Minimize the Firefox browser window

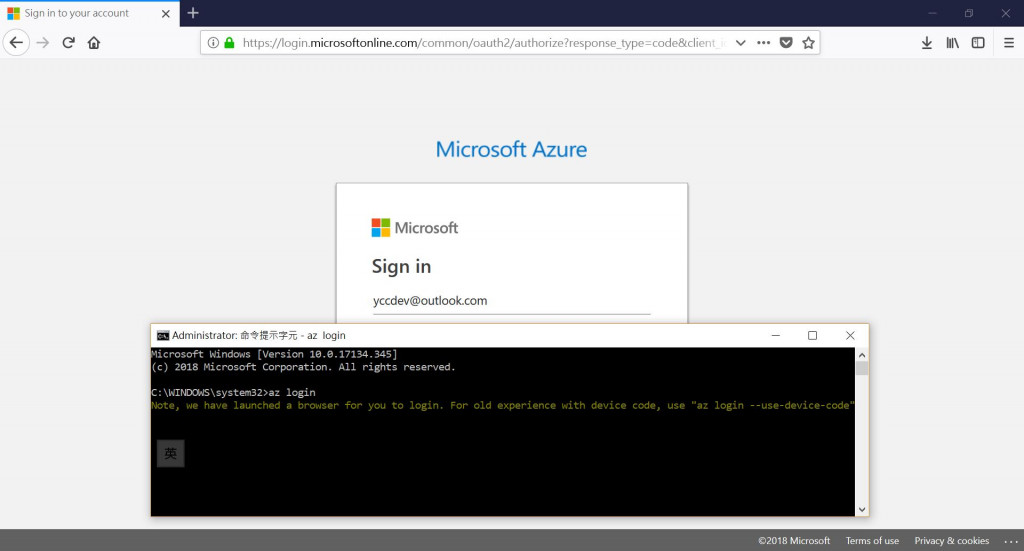pos(933,13)
